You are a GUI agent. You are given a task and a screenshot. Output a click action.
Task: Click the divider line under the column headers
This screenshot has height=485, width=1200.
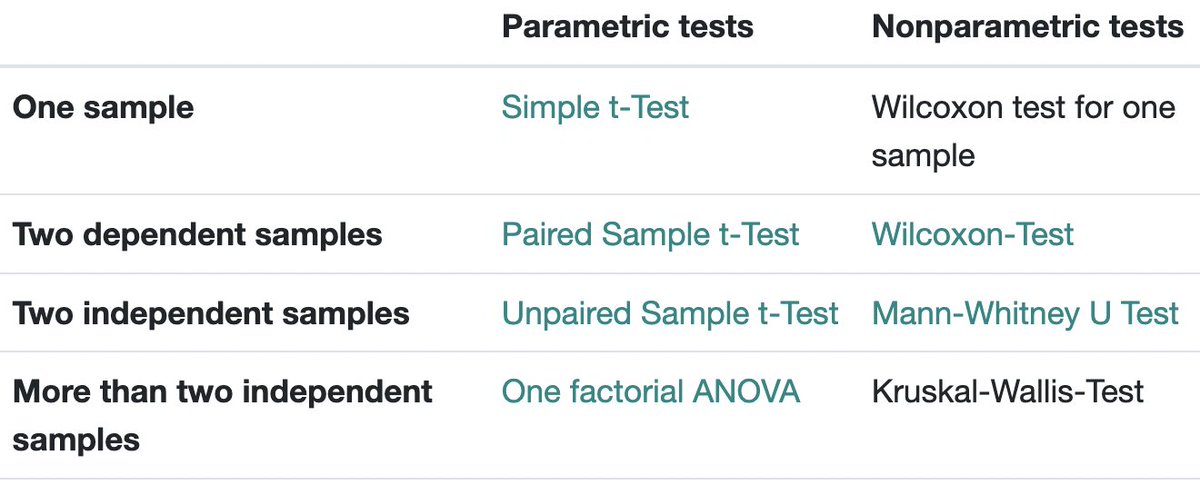pos(600,67)
